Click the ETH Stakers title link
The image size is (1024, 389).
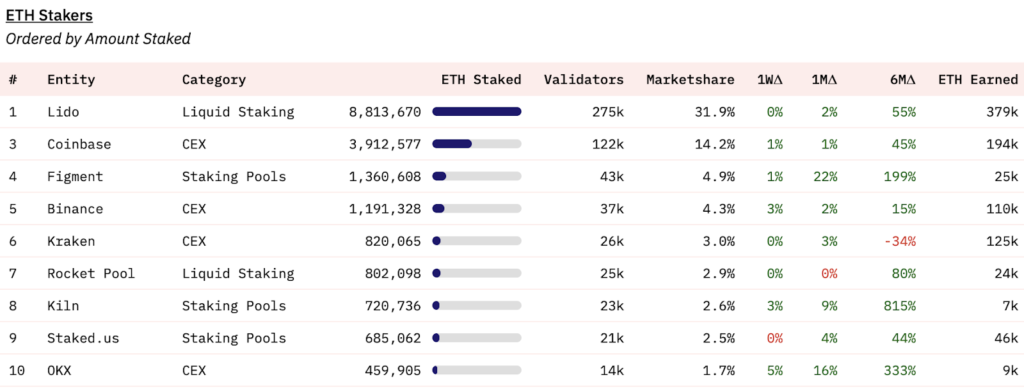(x=49, y=14)
